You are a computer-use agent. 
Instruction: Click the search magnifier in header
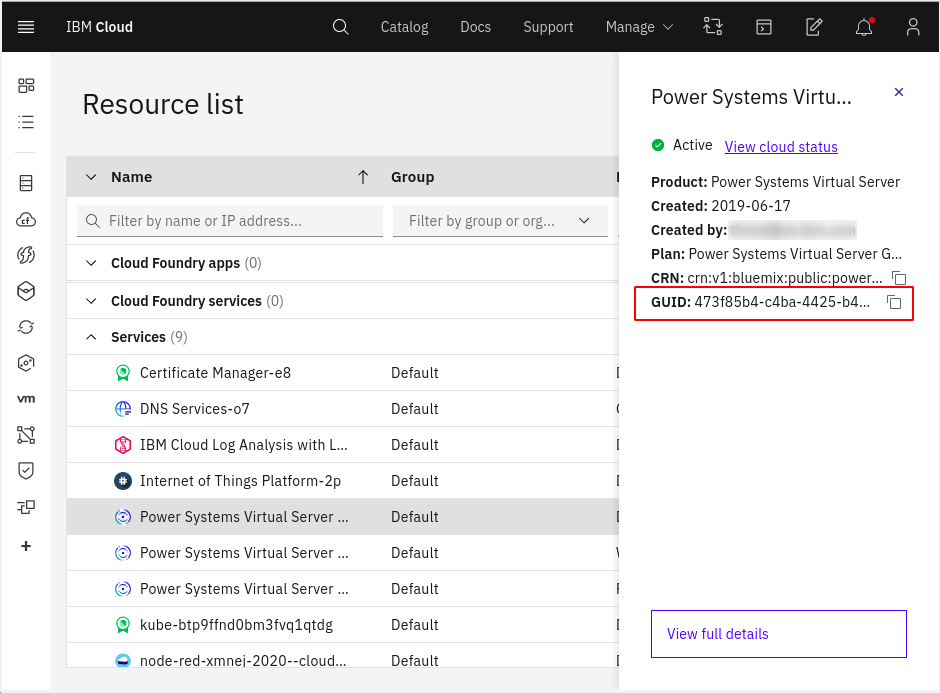point(341,27)
